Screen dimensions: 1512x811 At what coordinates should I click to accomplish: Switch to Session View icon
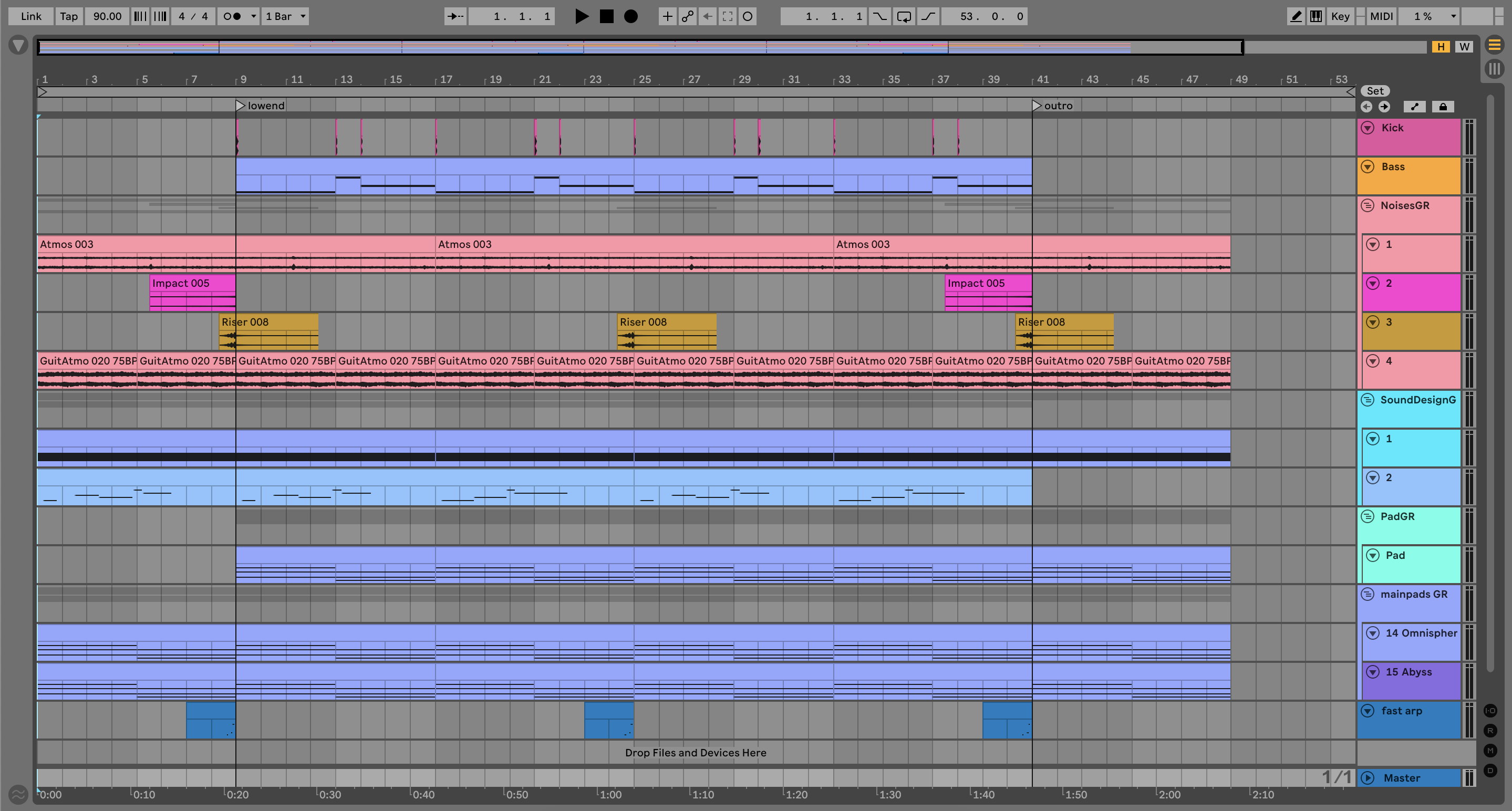1494,69
